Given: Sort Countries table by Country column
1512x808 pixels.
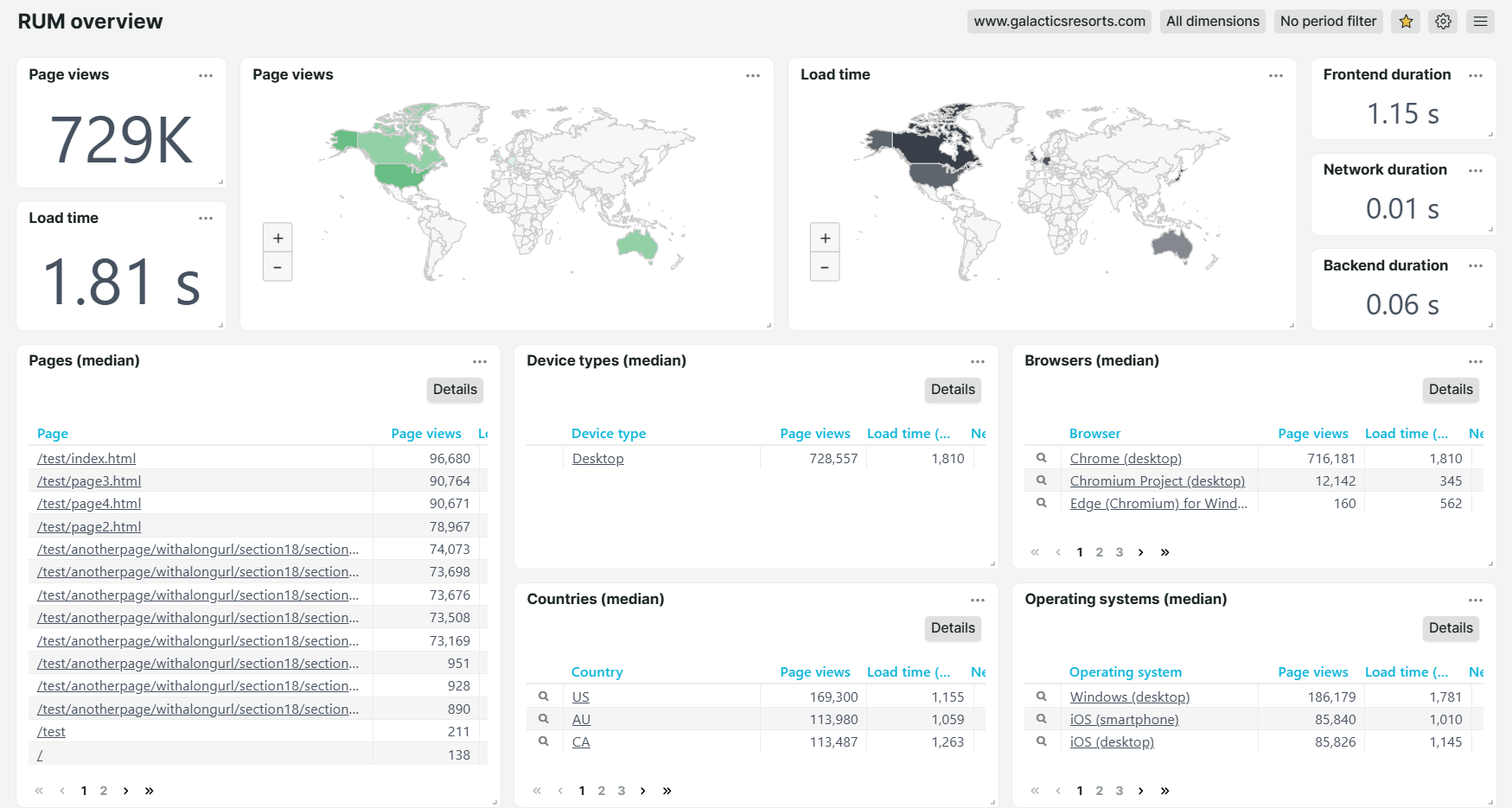Looking at the screenshot, I should [x=597, y=672].
